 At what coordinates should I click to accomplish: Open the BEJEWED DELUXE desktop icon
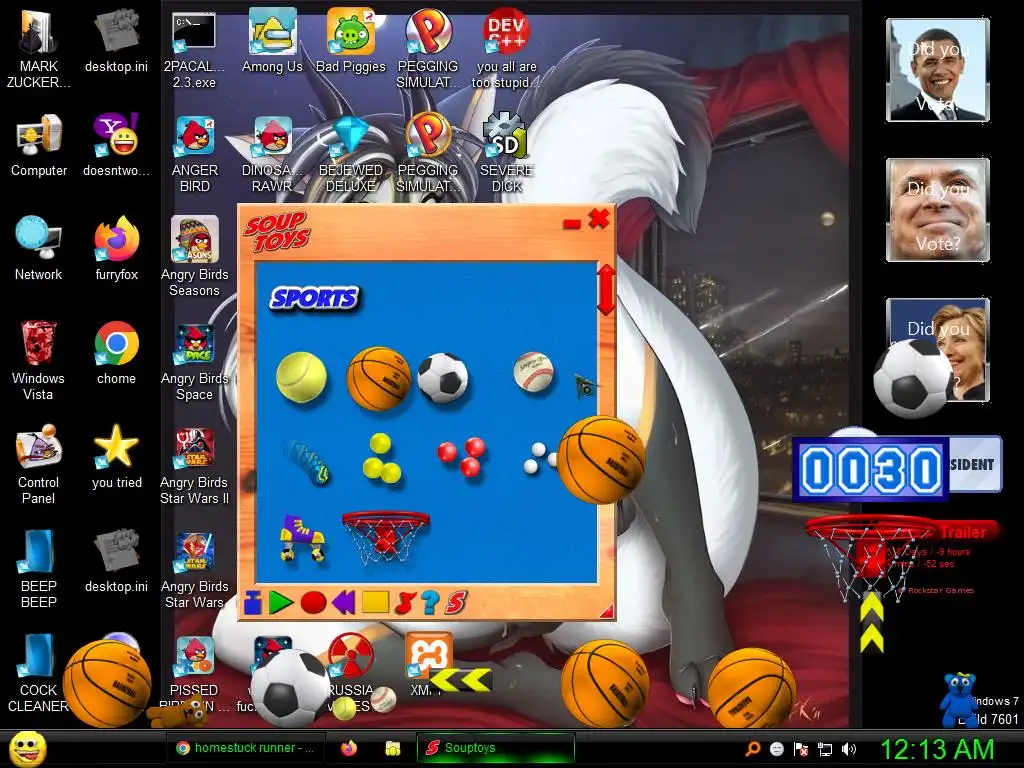351,154
